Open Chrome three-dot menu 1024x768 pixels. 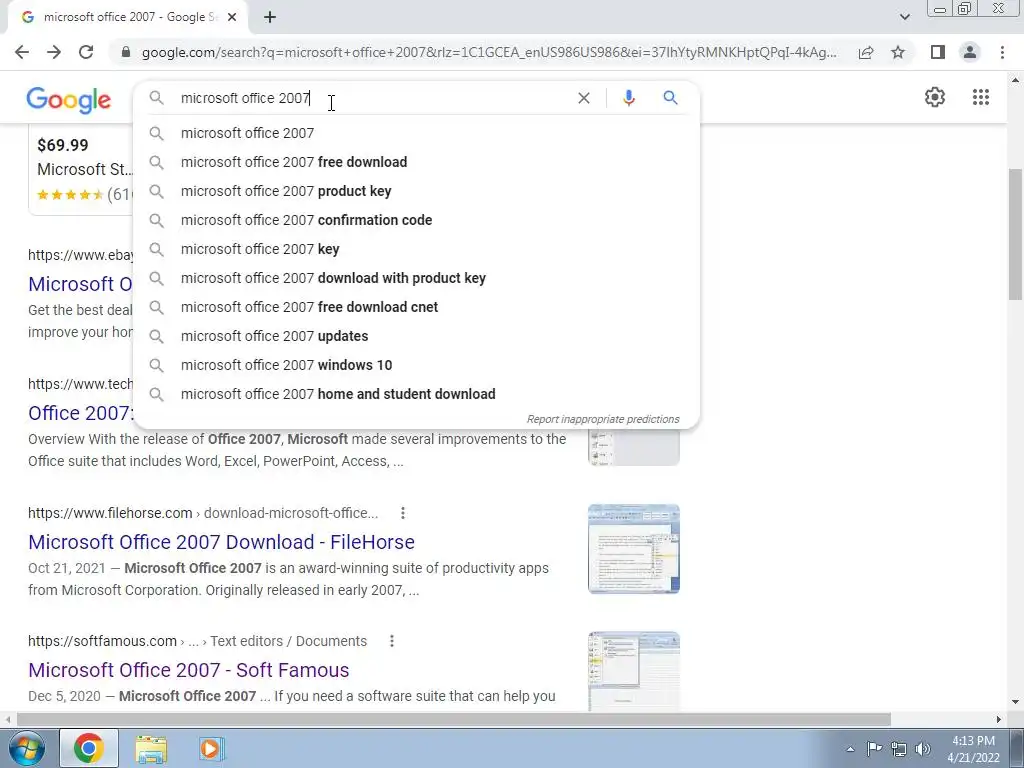pos(1002,52)
